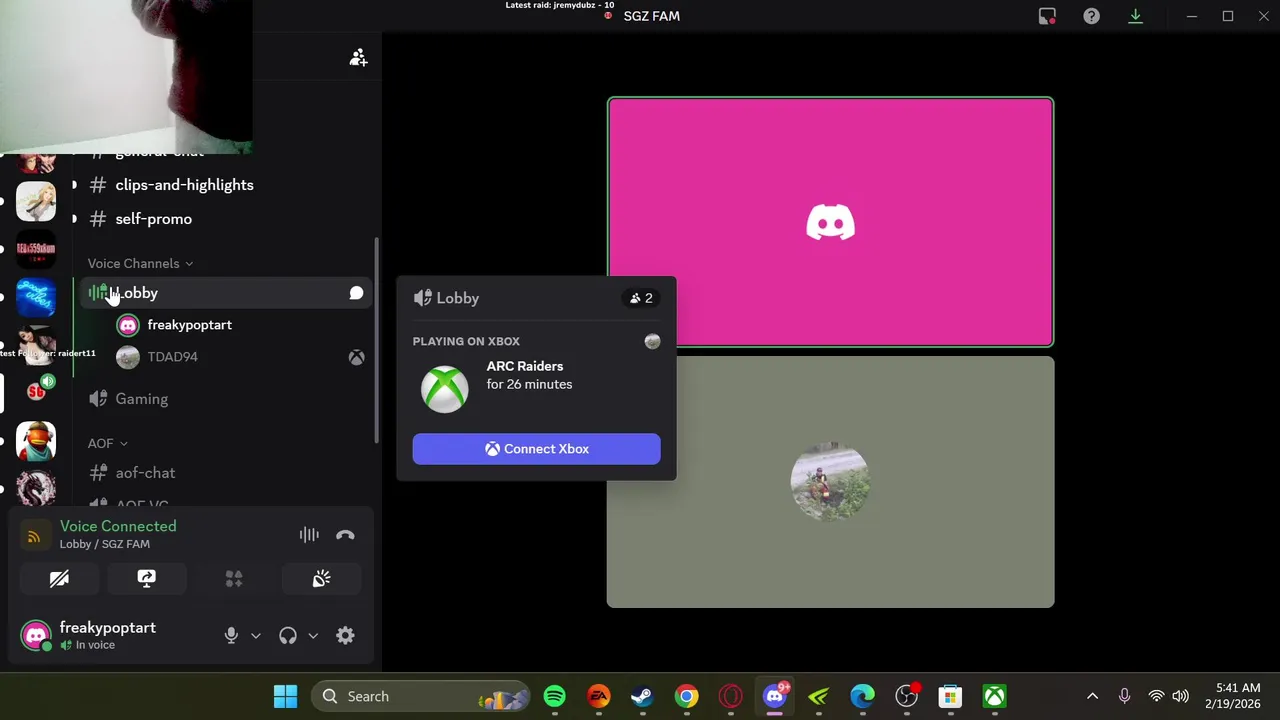Open Opera browser from taskbar

pyautogui.click(x=730, y=696)
